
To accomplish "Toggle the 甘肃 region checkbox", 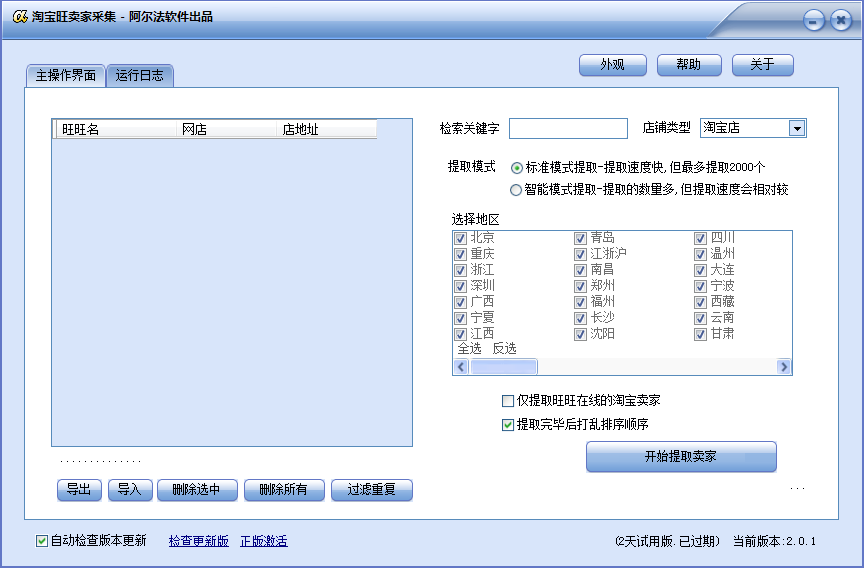I will (700, 334).
